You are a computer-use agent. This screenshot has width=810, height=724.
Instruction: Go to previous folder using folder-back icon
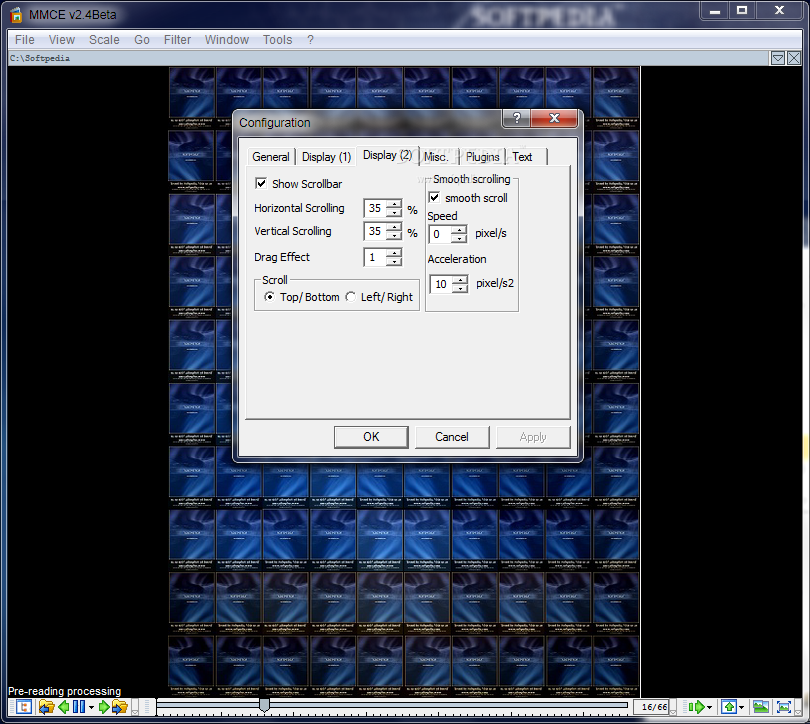46,706
